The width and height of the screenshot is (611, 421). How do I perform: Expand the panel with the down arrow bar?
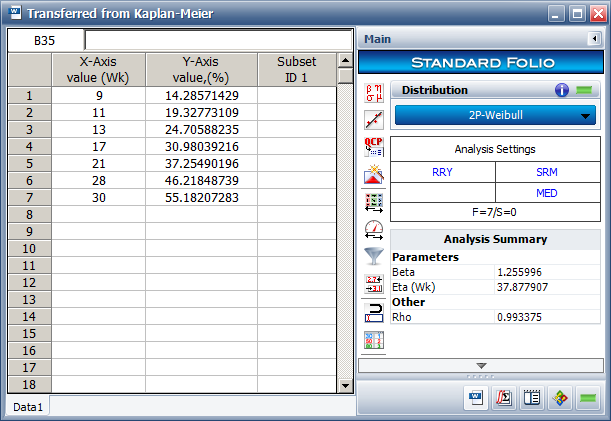point(481,365)
